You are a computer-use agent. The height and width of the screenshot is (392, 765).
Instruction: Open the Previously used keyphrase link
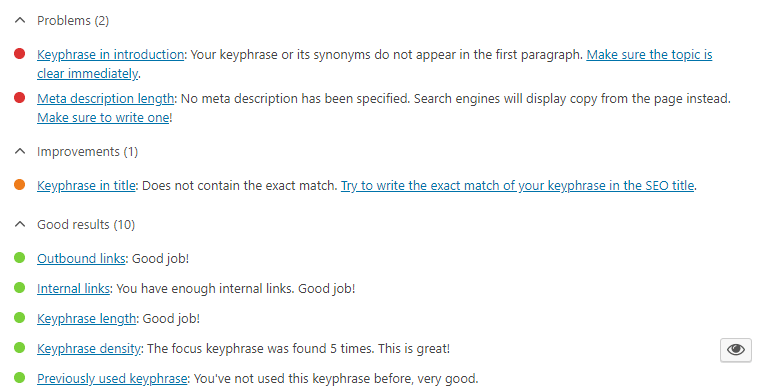coord(112,379)
